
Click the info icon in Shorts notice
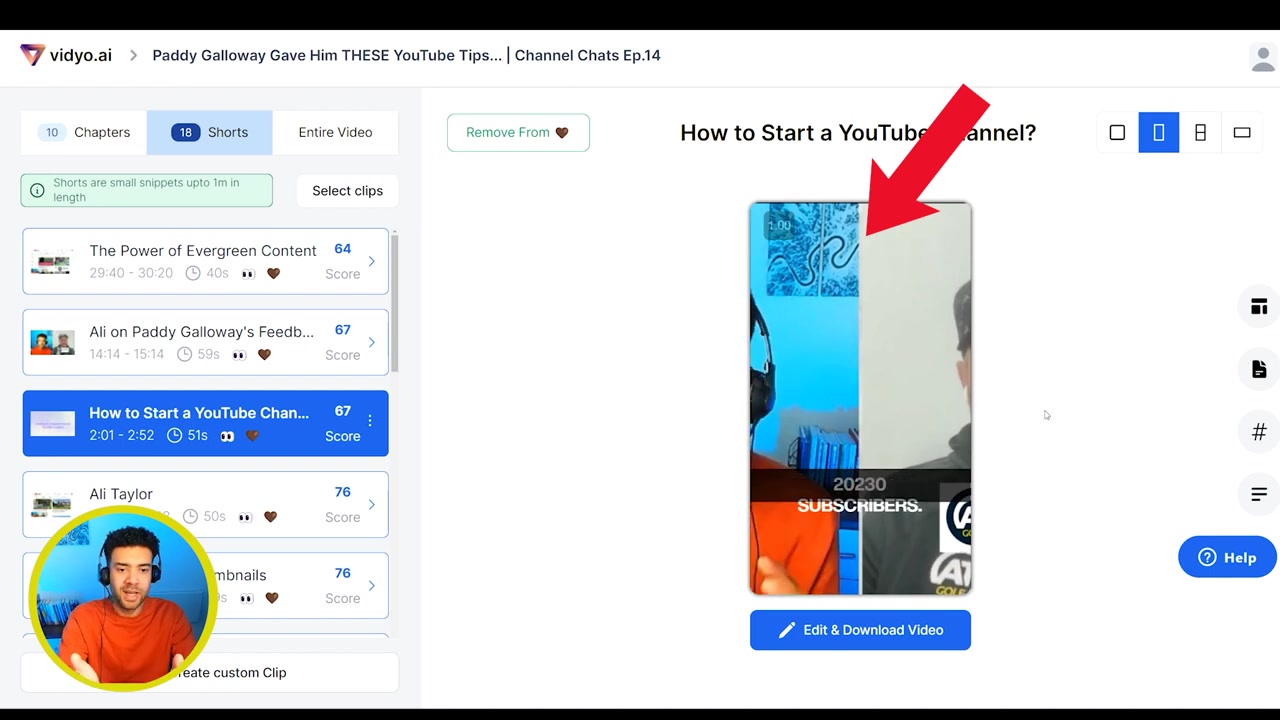(37, 190)
